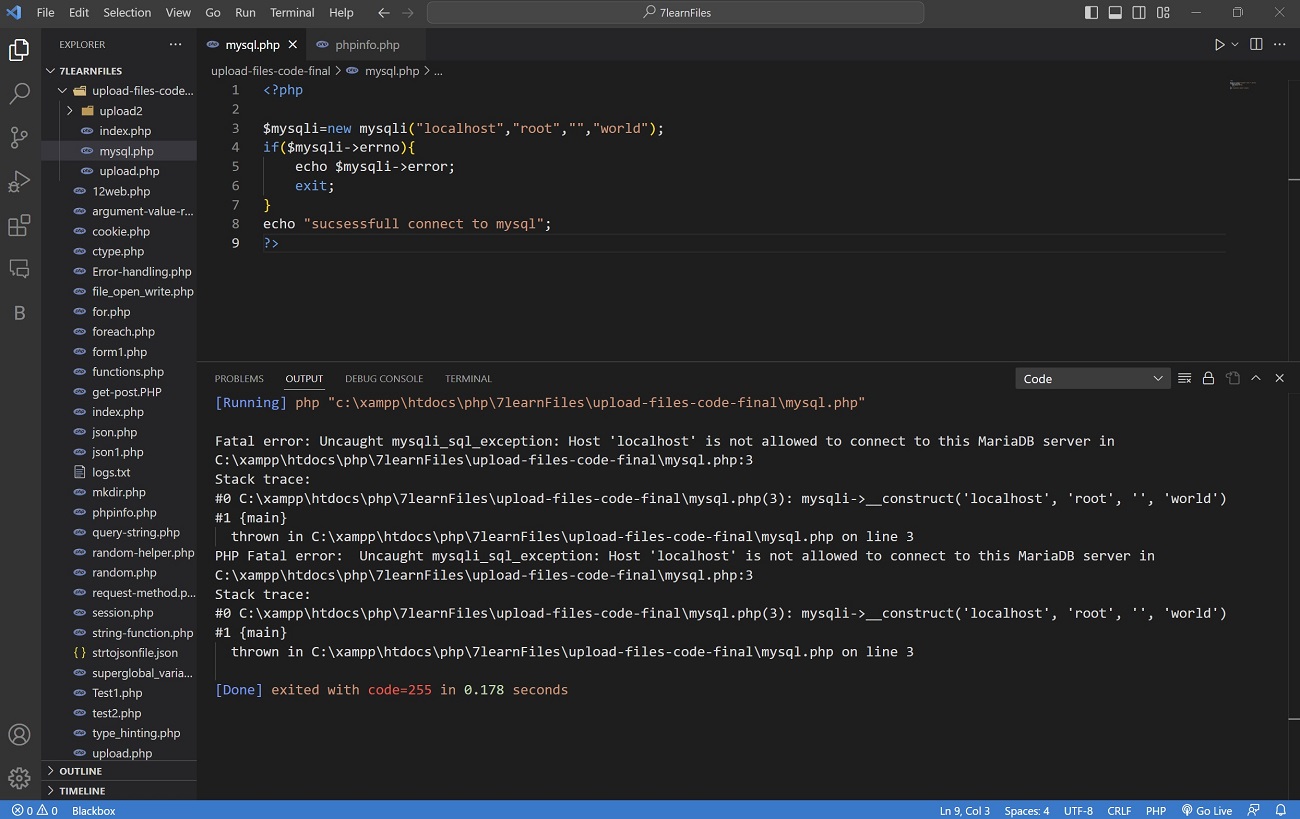Open the Accounts icon
Screen dimensions: 1300x819
tap(19, 735)
